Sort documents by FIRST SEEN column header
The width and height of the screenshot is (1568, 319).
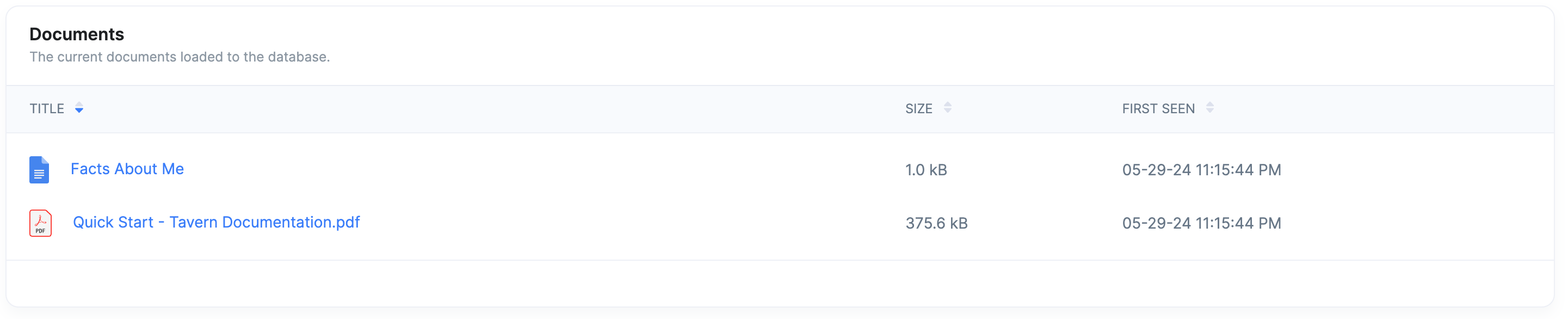[x=1158, y=108]
